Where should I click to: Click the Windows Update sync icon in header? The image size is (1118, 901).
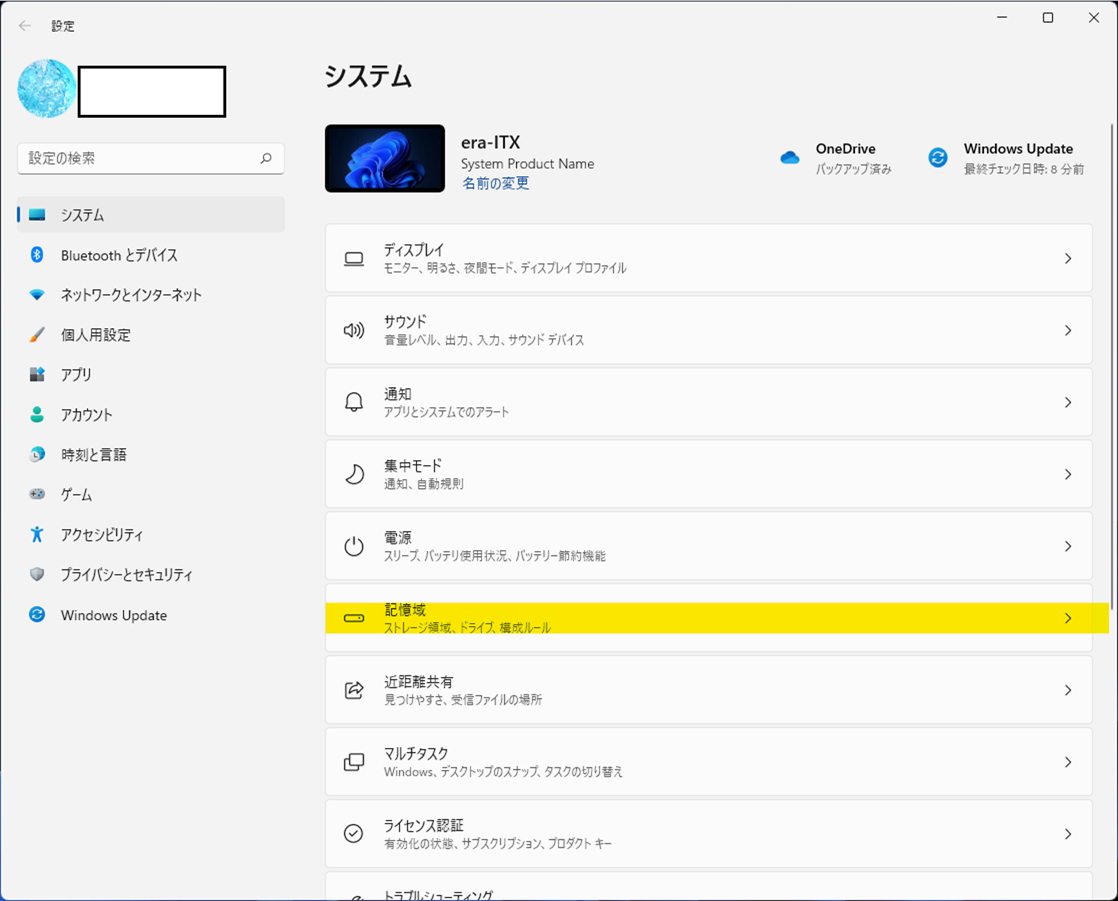[x=938, y=158]
